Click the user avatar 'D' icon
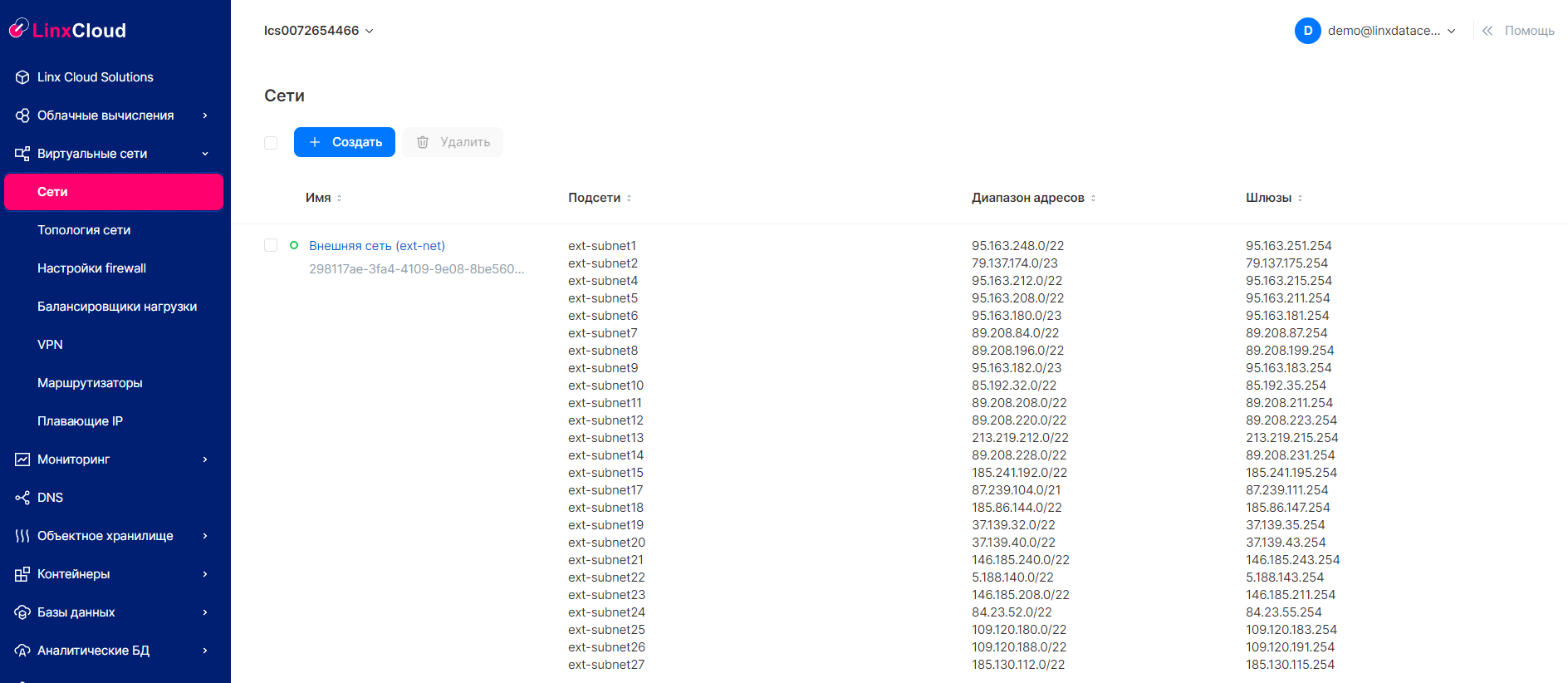The height and width of the screenshot is (683, 1568). (x=1307, y=31)
